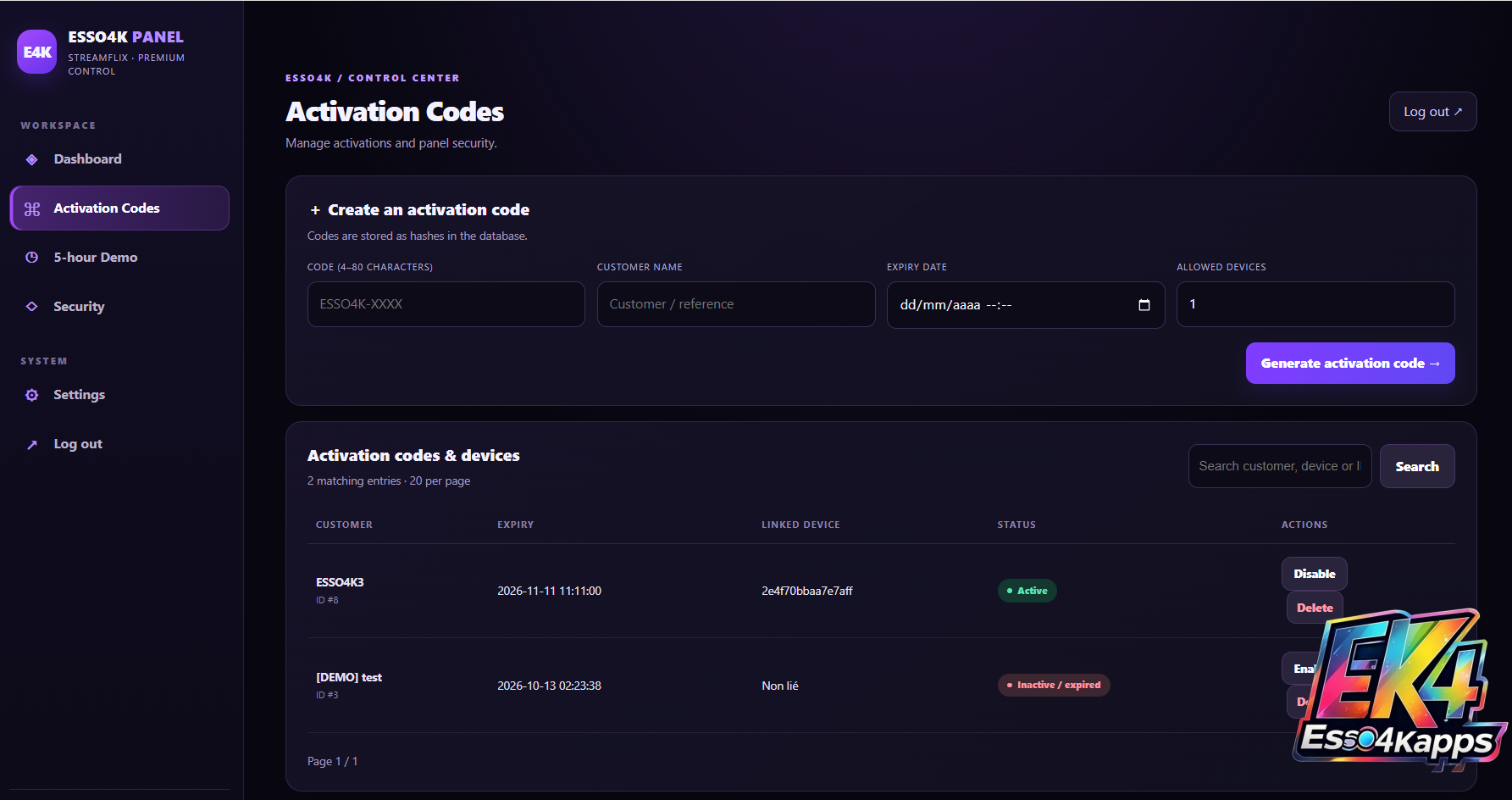Log out using the sidebar link
Viewport: 1512px width, 800px height.
point(119,444)
